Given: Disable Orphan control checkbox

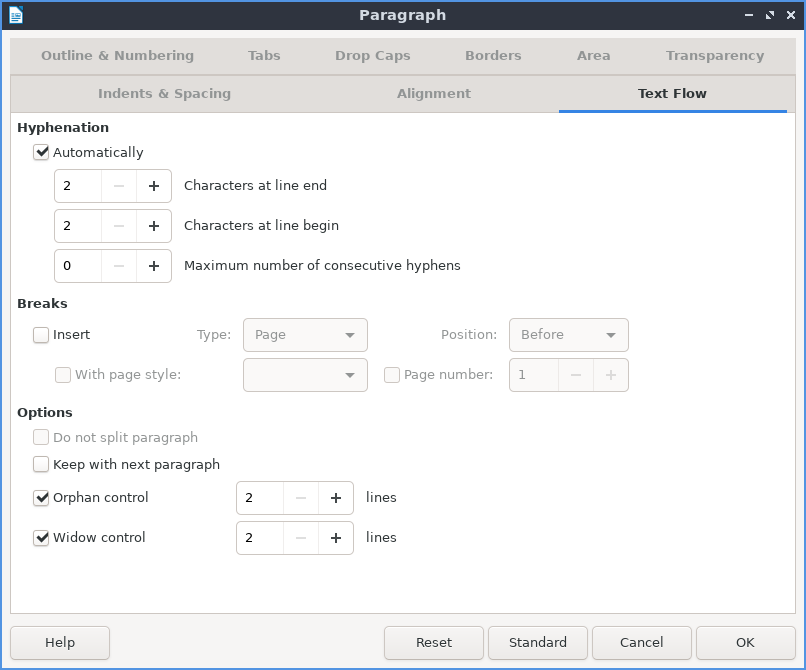Looking at the screenshot, I should pyautogui.click(x=41, y=498).
